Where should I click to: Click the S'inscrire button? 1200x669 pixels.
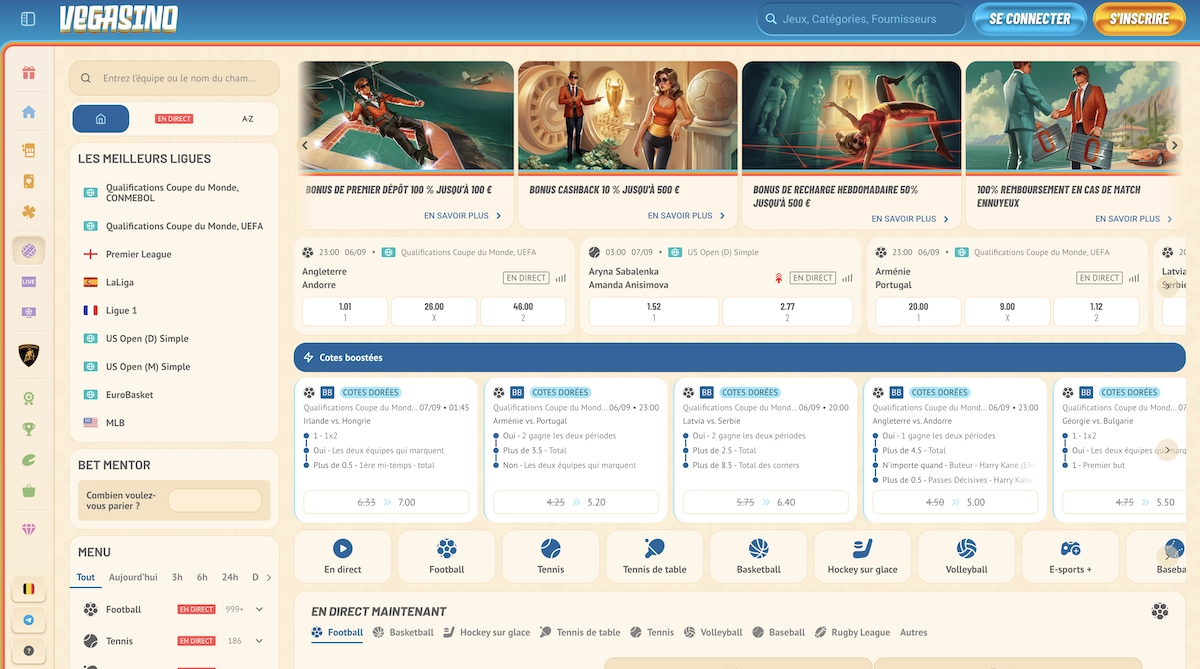pos(1138,19)
